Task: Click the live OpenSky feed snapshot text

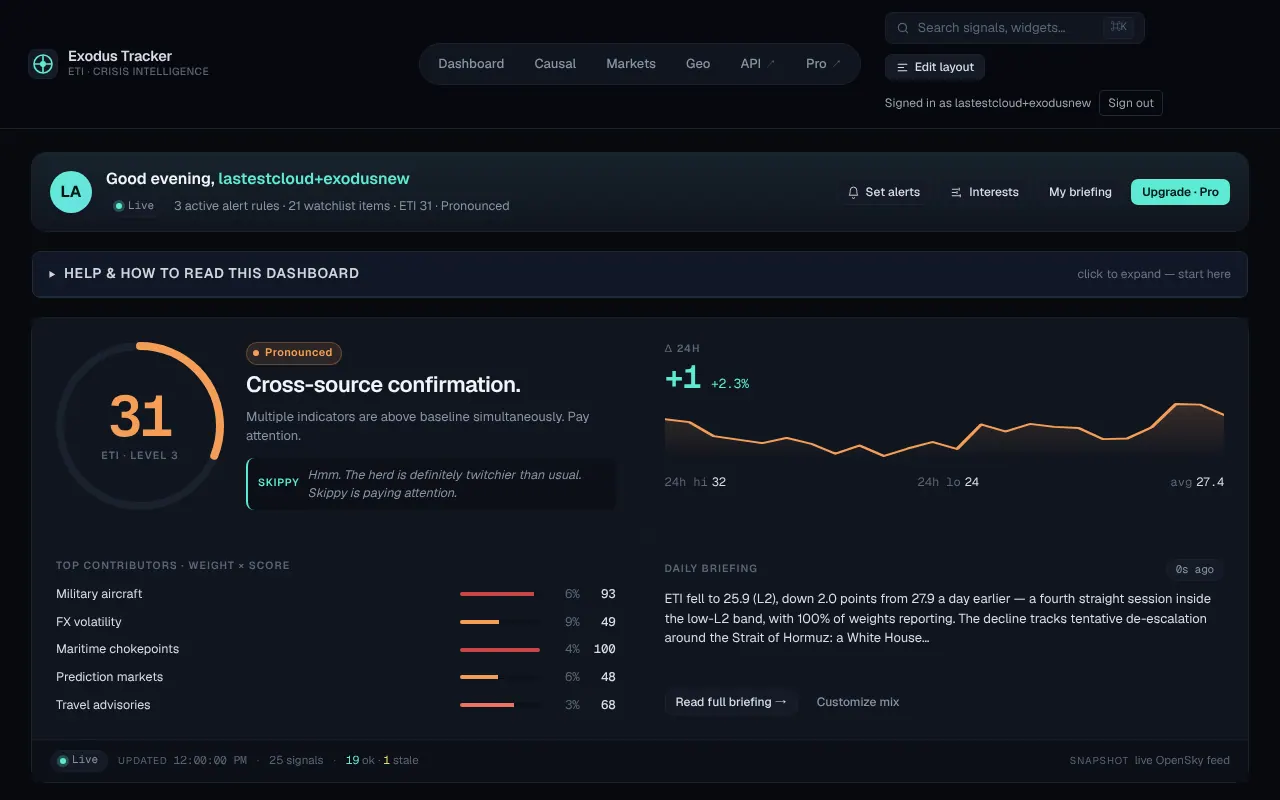Action: point(1182,760)
